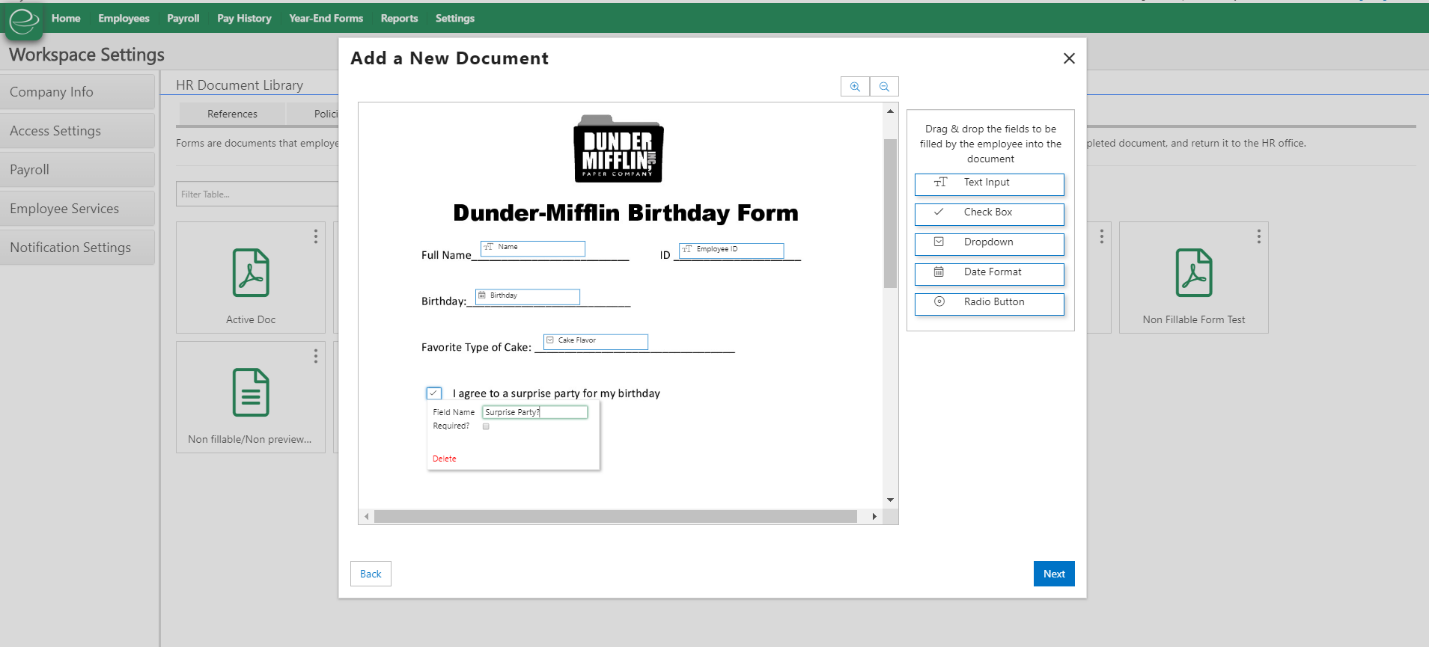The image size is (1429, 647).
Task: Go back to the previous step
Action: pyautogui.click(x=371, y=574)
